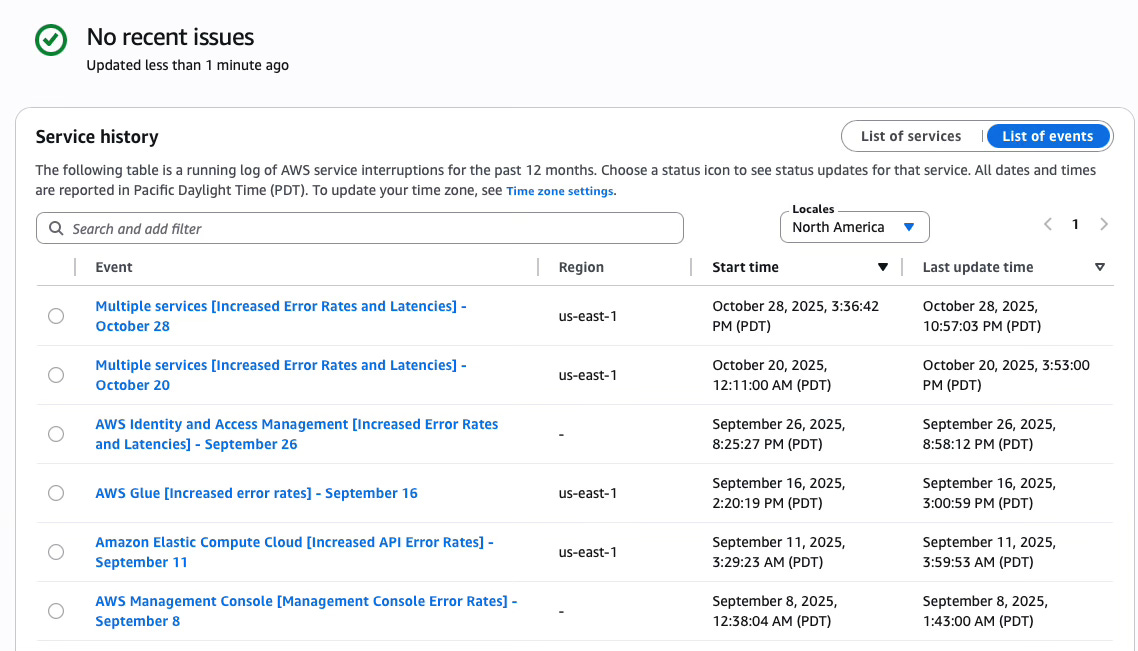
Task: Click the Service history heading
Action: point(97,136)
